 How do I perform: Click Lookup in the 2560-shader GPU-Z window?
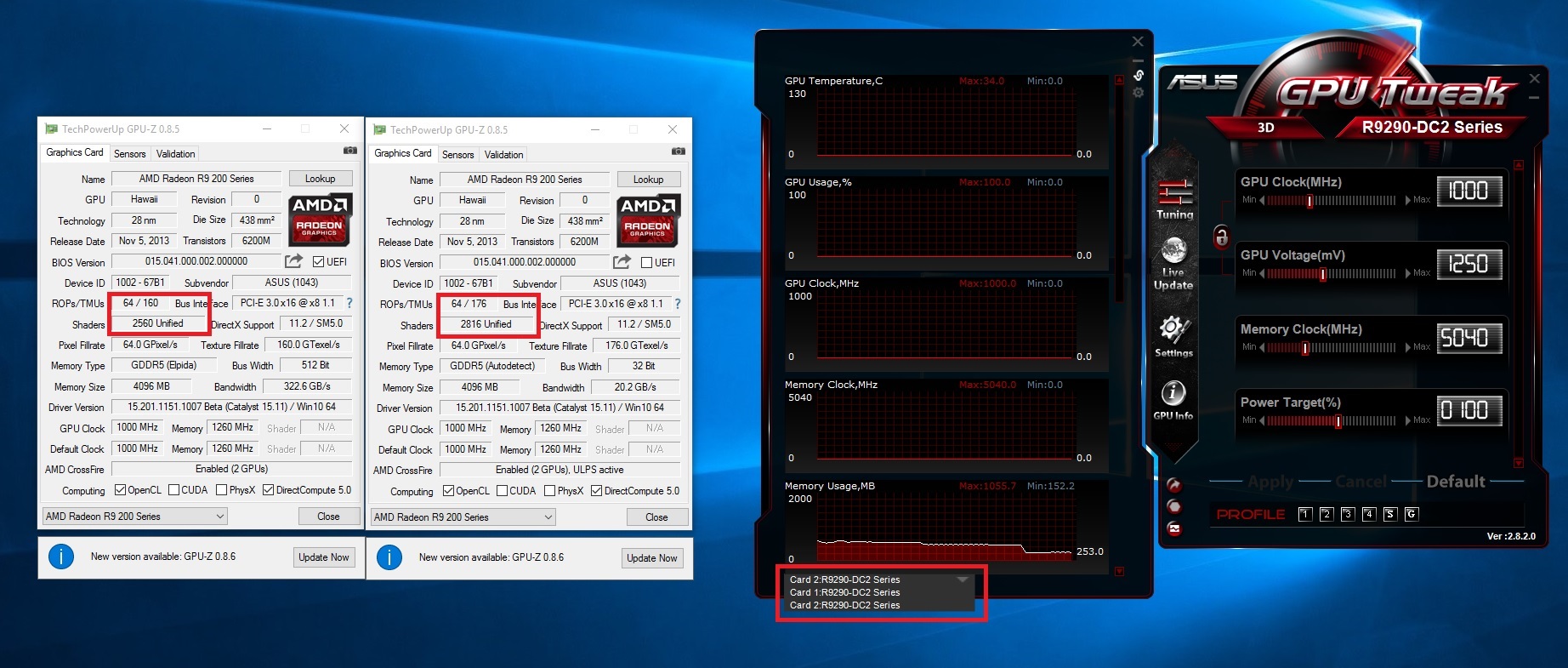coord(321,179)
